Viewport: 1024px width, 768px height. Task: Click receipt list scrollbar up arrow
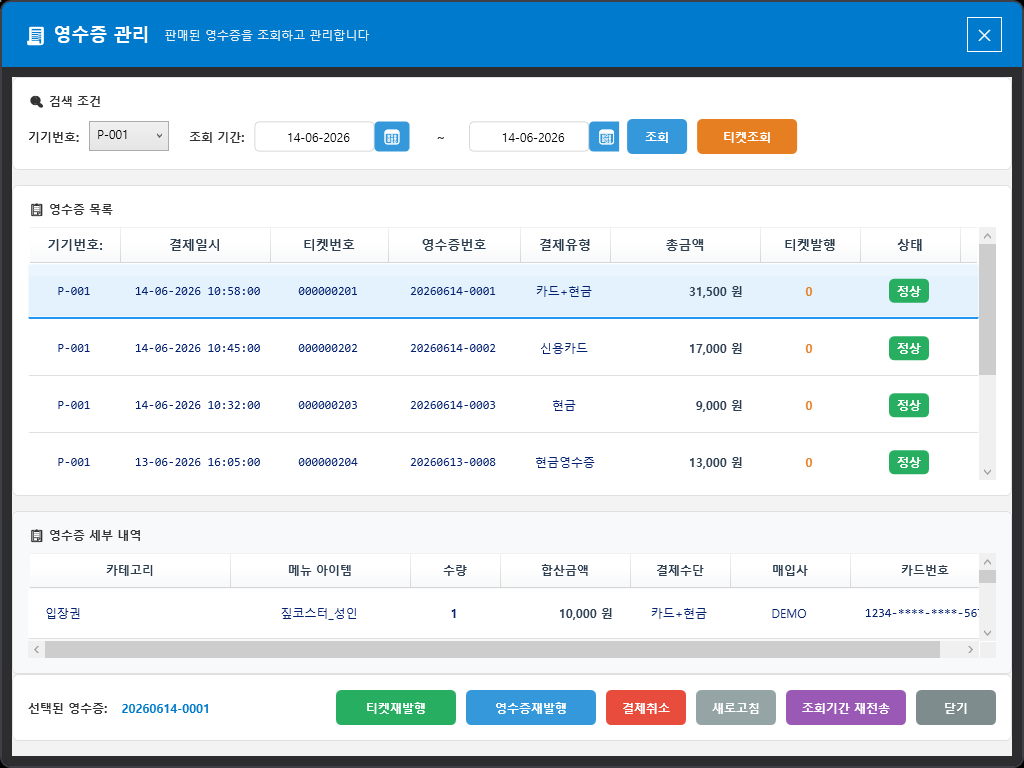point(987,236)
